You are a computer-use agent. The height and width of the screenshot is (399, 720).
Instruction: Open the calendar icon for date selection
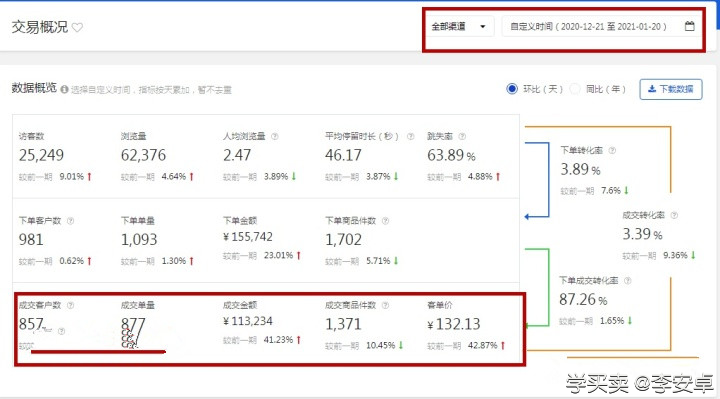689,26
